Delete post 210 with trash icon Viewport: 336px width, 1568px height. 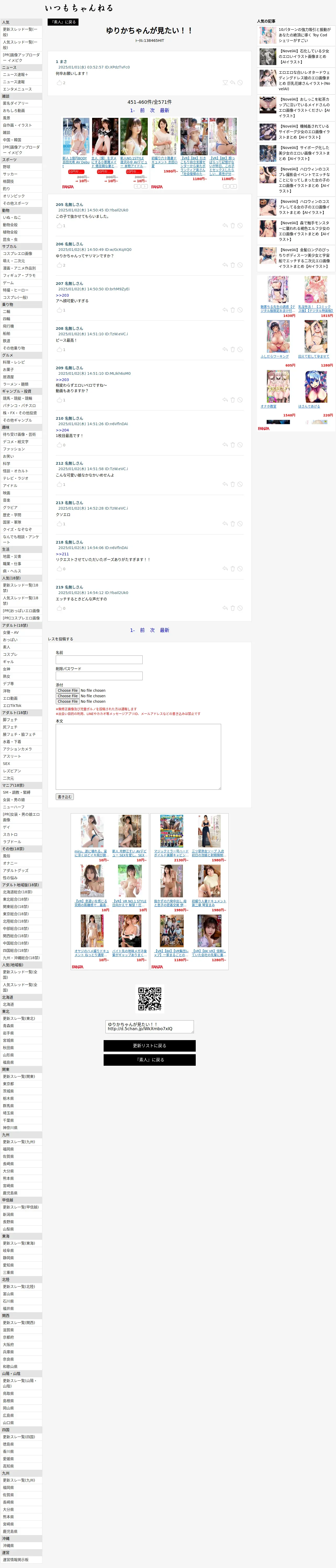click(232, 446)
